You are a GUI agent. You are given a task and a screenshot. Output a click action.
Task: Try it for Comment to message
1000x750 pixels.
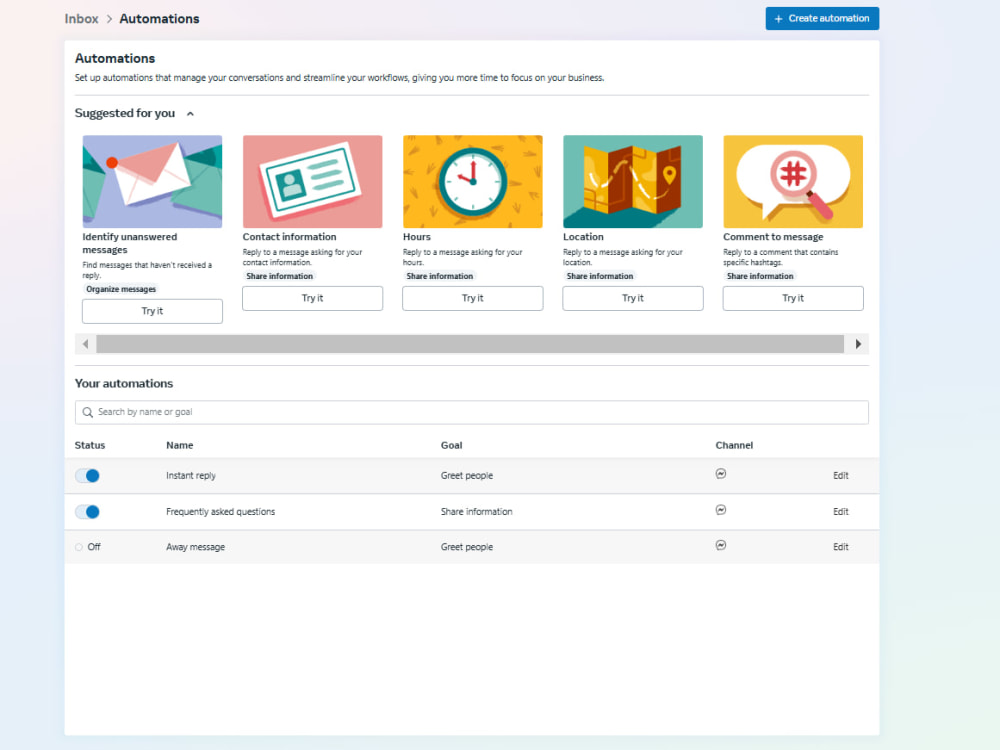793,298
